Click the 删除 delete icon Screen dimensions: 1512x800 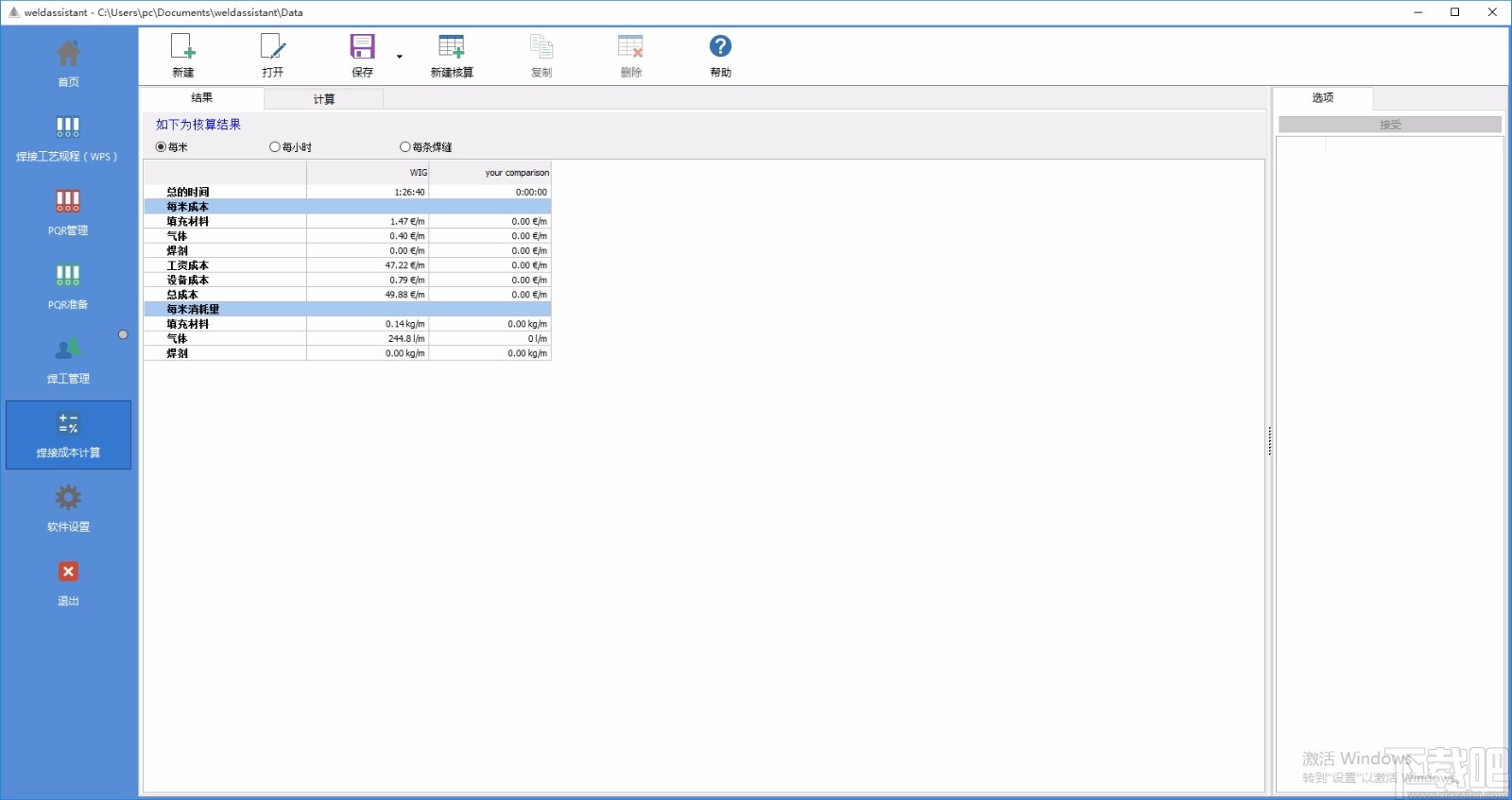[x=630, y=47]
